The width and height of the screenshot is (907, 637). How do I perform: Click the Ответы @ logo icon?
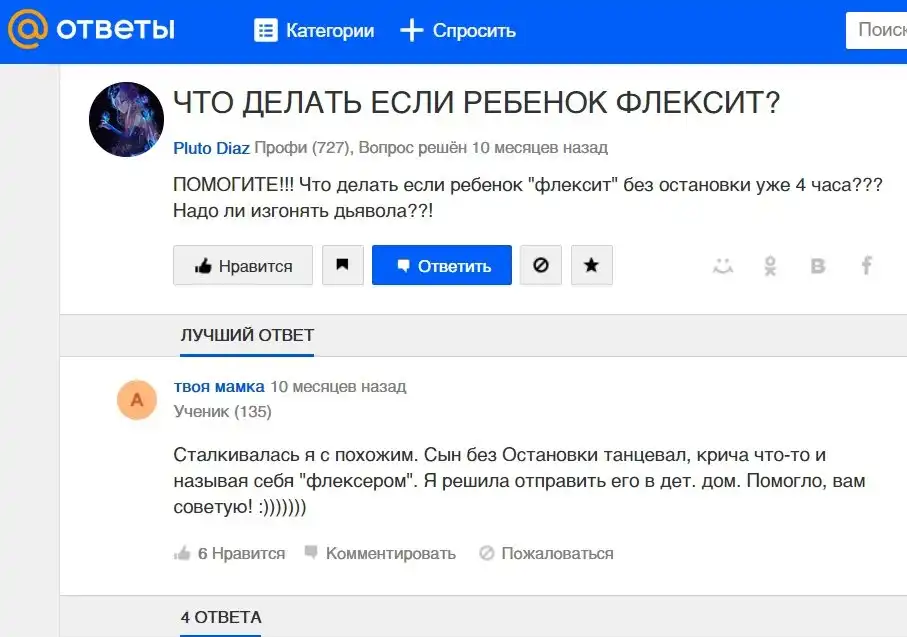click(28, 30)
